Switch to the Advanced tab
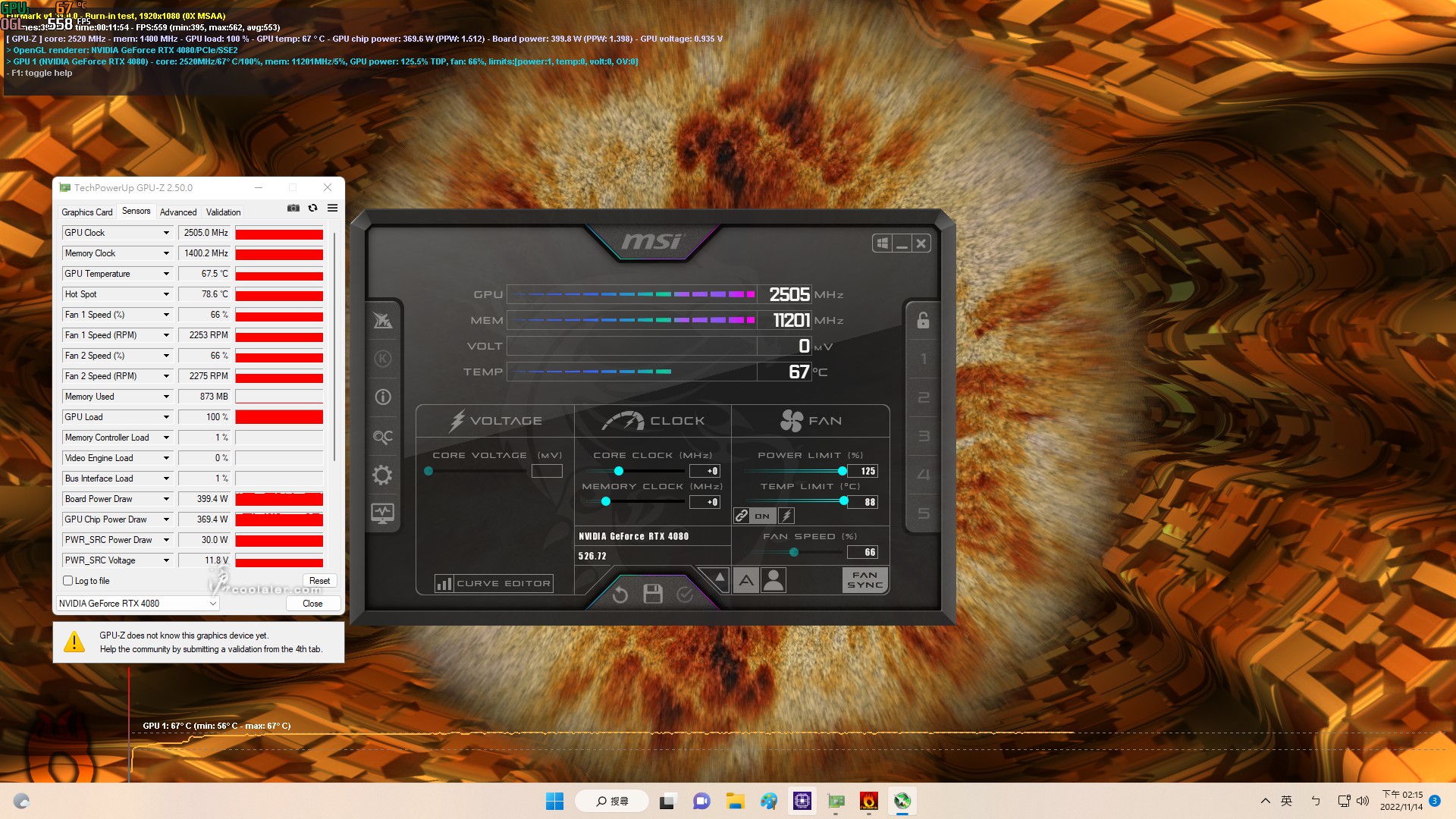Screen dimensions: 1456x819 click(x=178, y=212)
